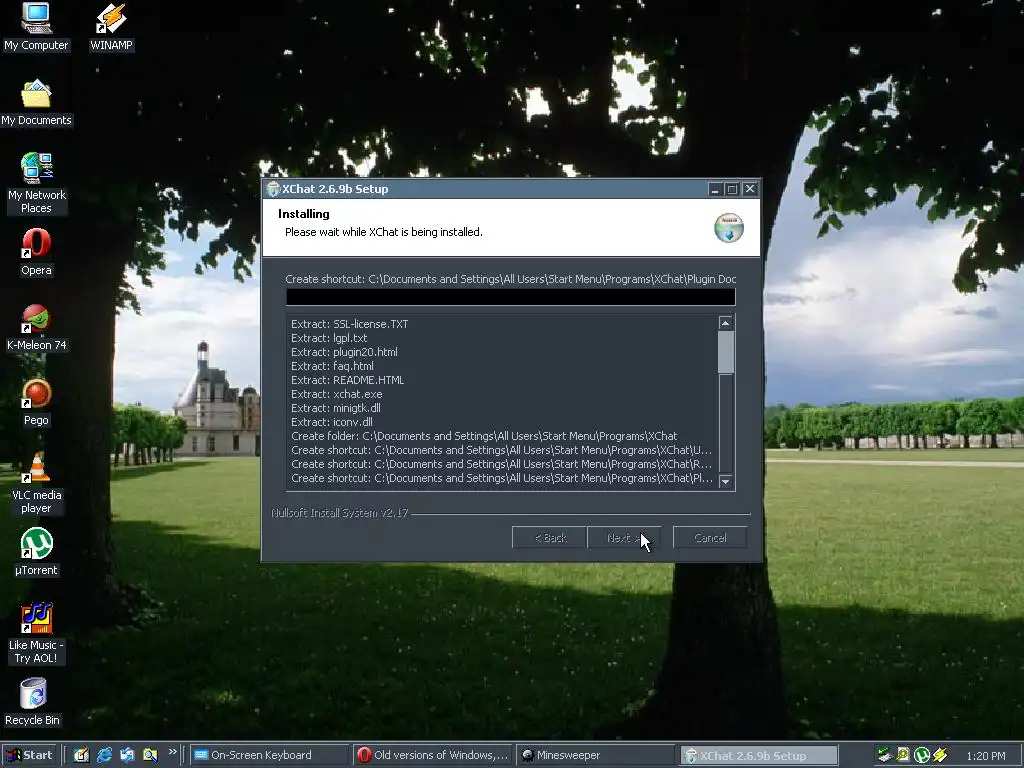Click the installation progress bar
This screenshot has width=1024, height=768.
click(x=511, y=297)
